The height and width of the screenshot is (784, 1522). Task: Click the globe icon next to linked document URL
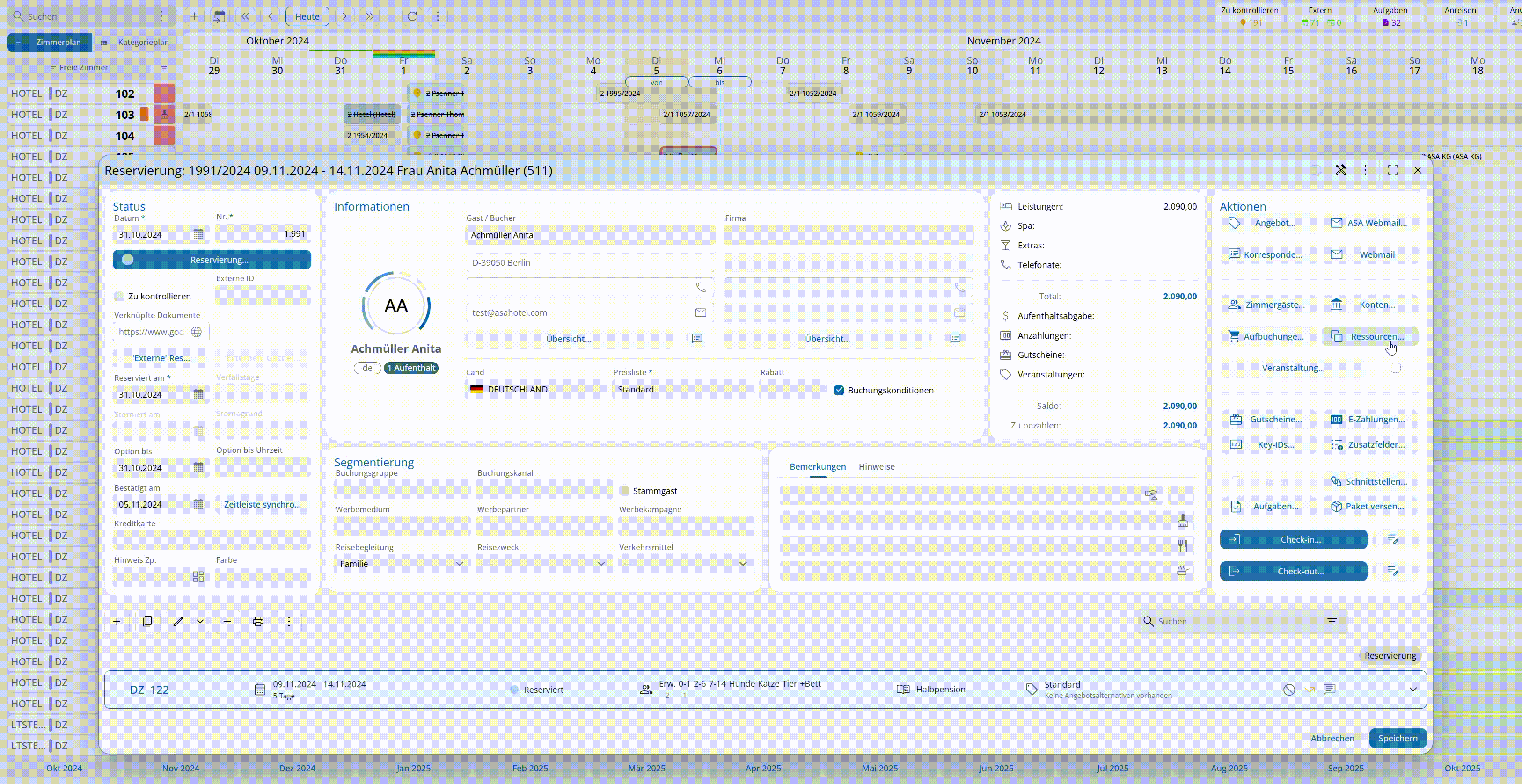[197, 332]
